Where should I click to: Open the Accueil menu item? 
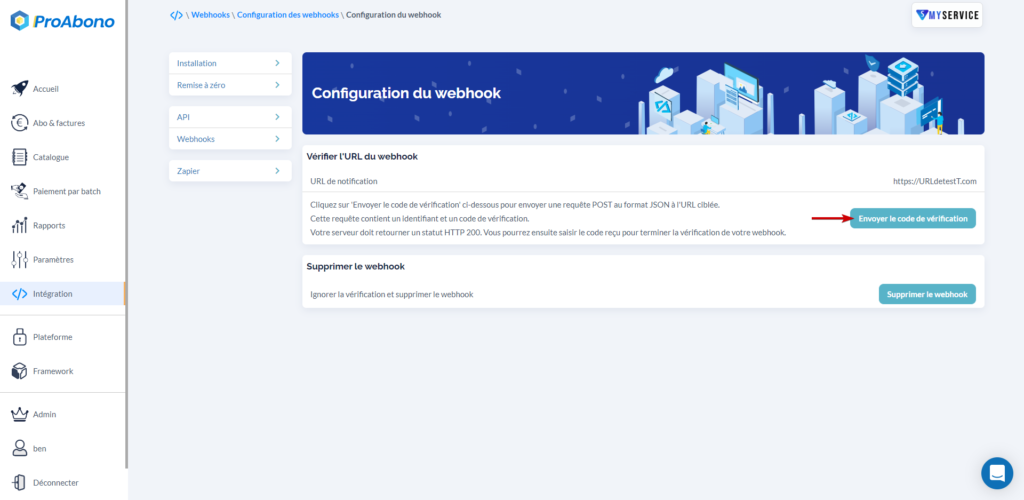[46, 89]
